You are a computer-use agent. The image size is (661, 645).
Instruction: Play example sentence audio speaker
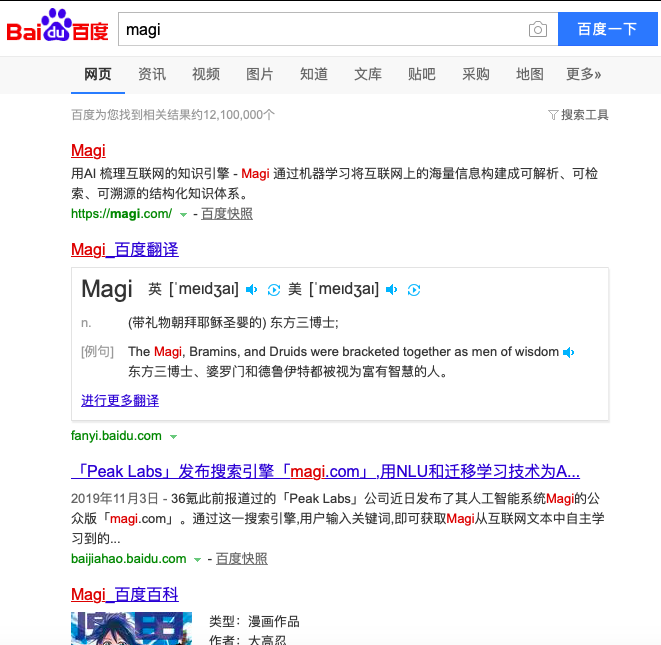pos(569,352)
